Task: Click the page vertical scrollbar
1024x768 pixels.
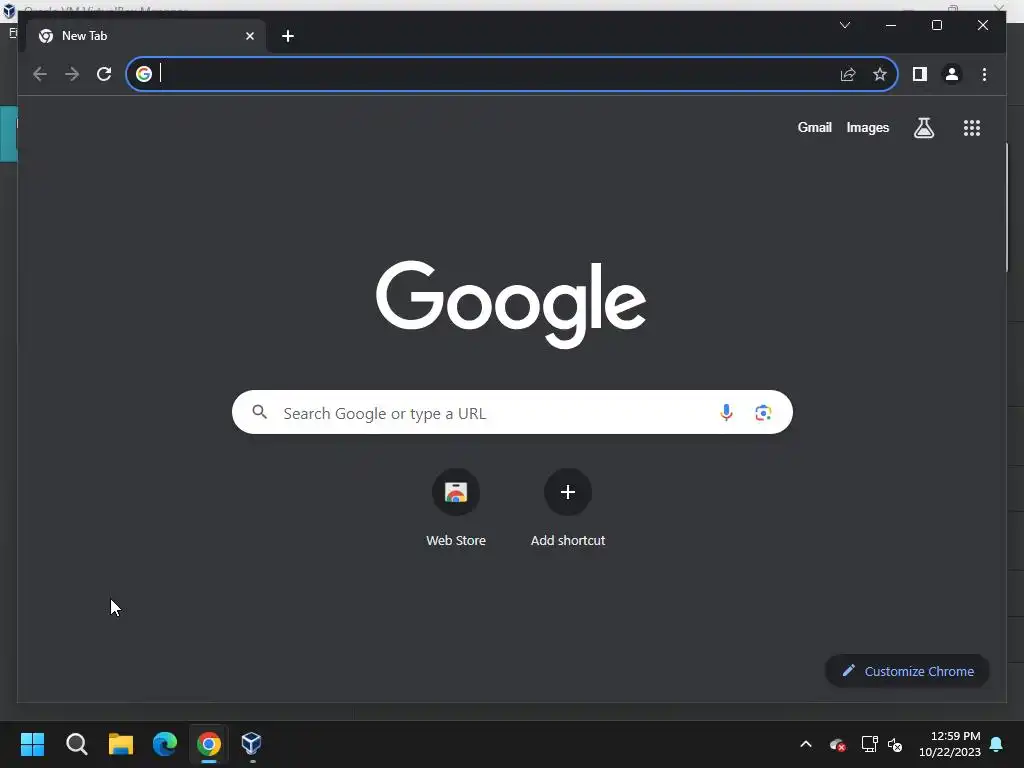Action: pos(1006,208)
